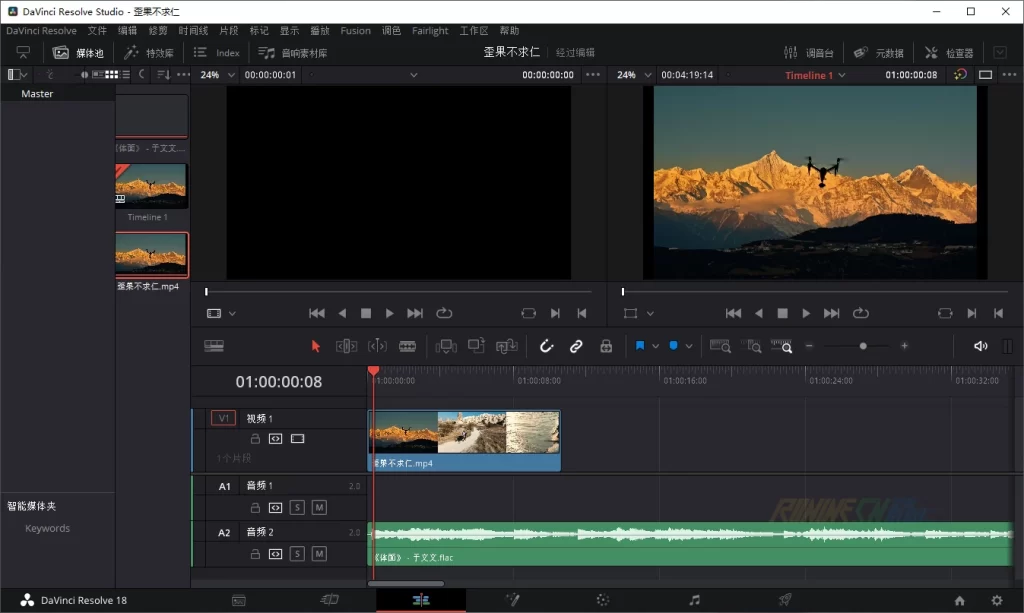Go to the Fairlight page music note
This screenshot has width=1024, height=613.
tap(694, 600)
